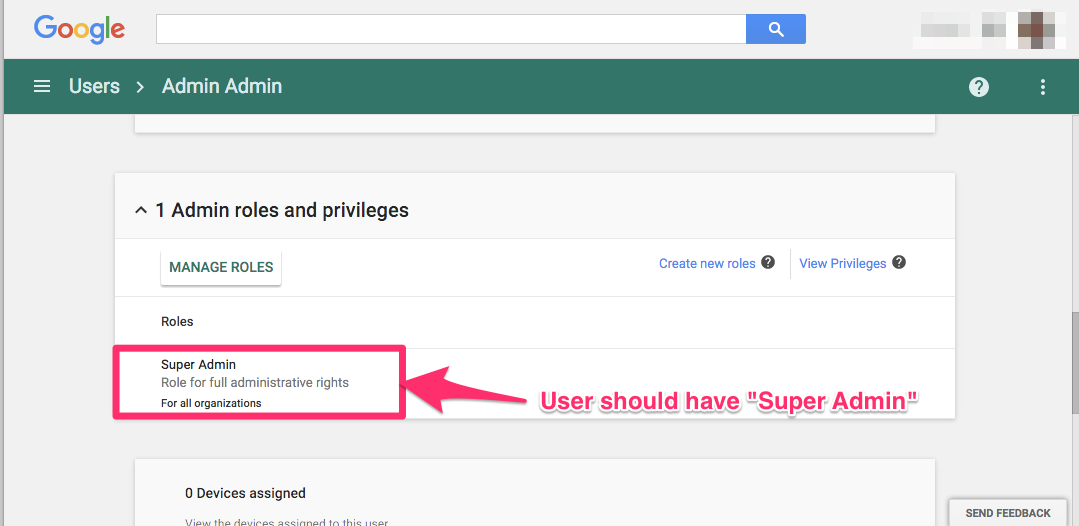Click 'Role for full administrative rights' text
Screen dimensions: 1079x526
pyautogui.click(x=255, y=382)
